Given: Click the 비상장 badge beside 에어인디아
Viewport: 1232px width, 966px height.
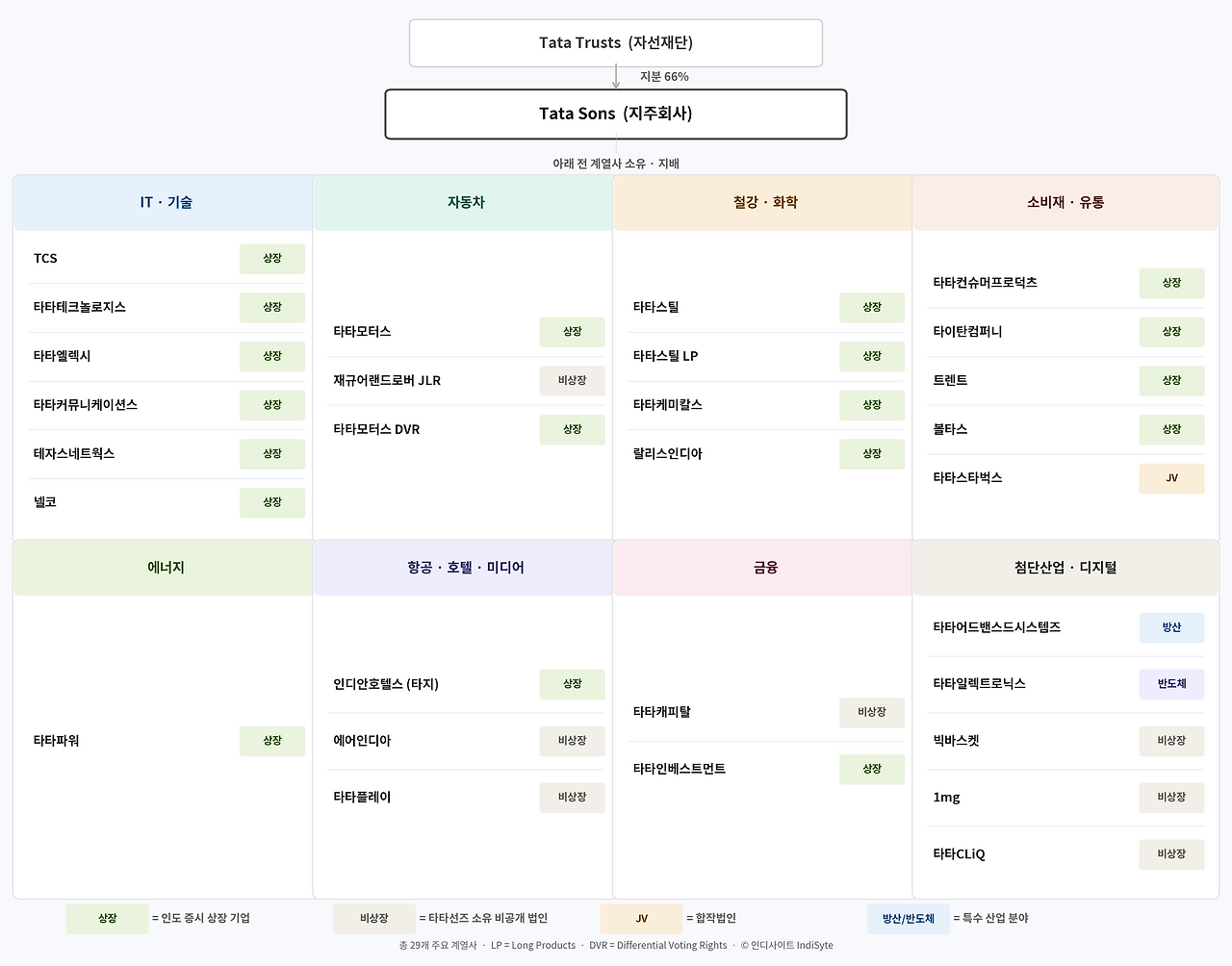Looking at the screenshot, I should 573,741.
